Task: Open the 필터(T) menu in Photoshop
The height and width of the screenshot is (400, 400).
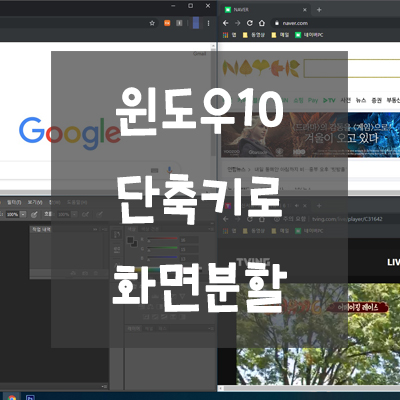Action: pyautogui.click(x=14, y=202)
